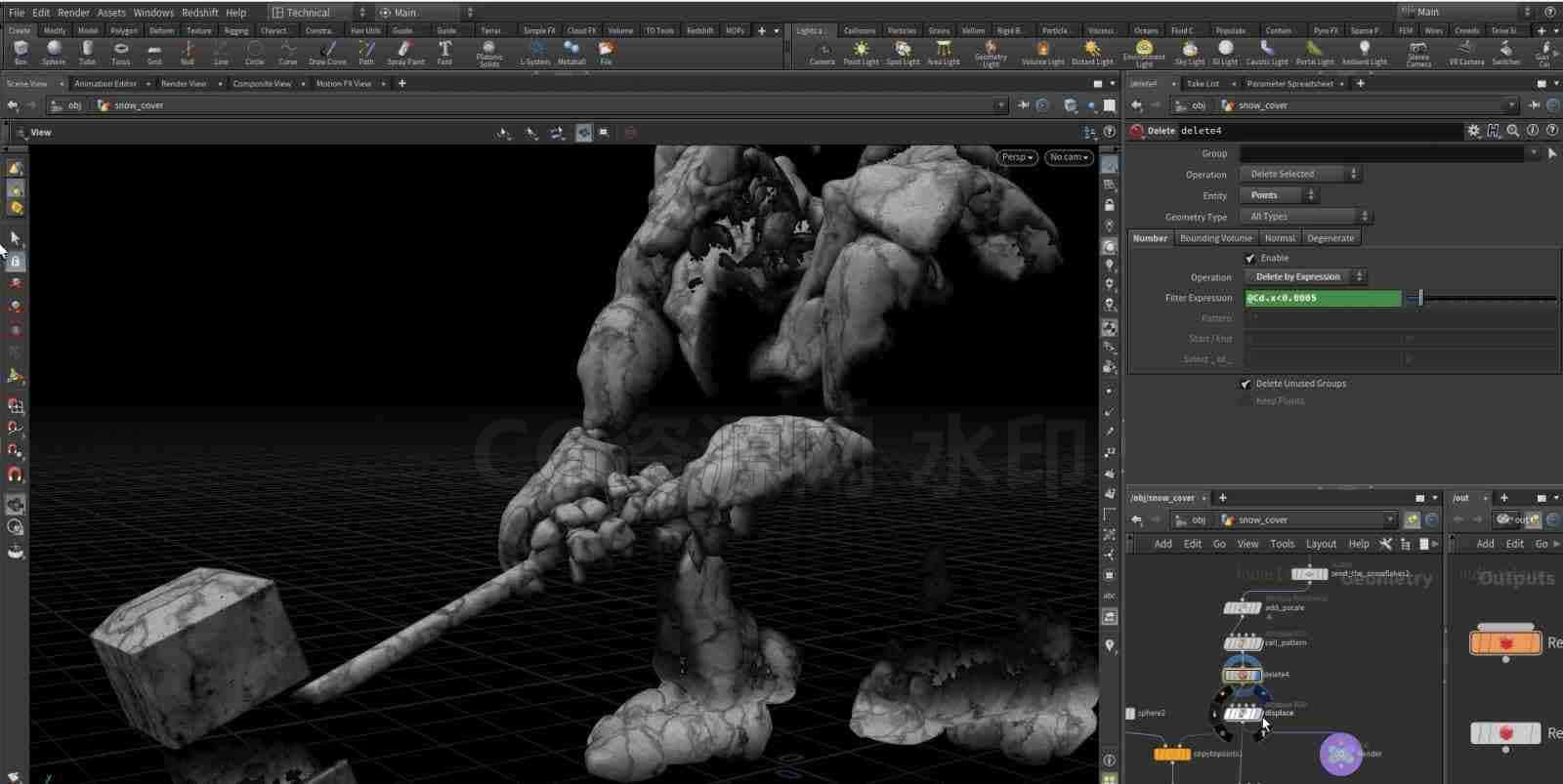Select the Draw Curve shelf tool
Screen dimensions: 1563x784
327,52
